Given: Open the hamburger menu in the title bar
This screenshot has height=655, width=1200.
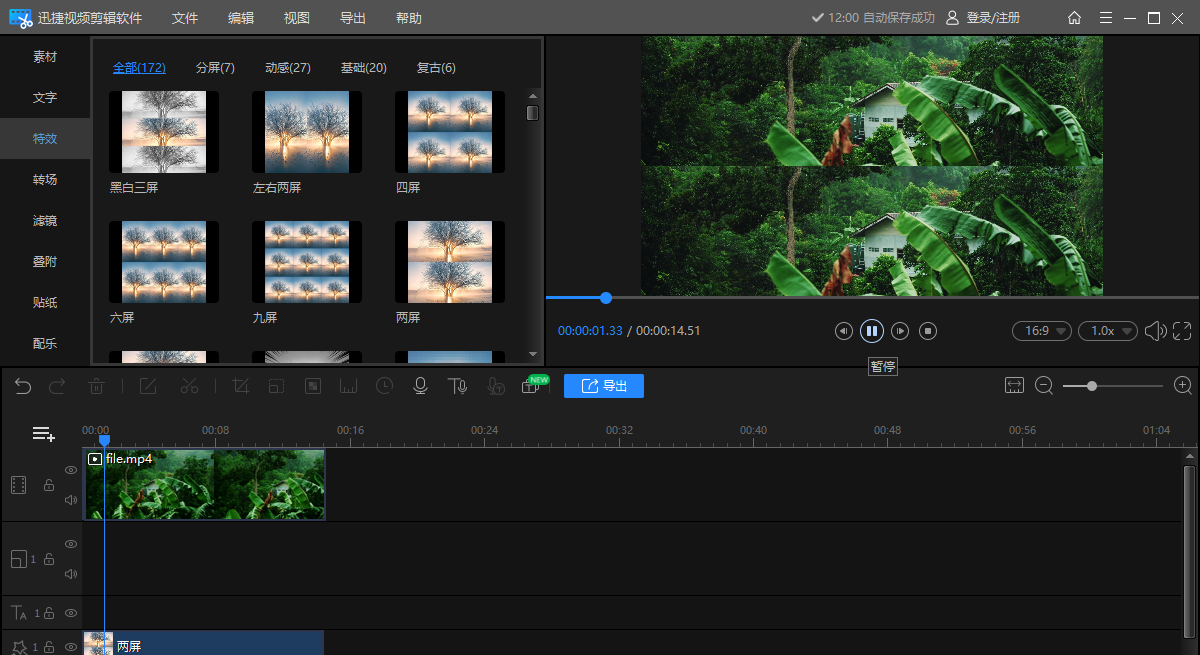Looking at the screenshot, I should (1105, 18).
